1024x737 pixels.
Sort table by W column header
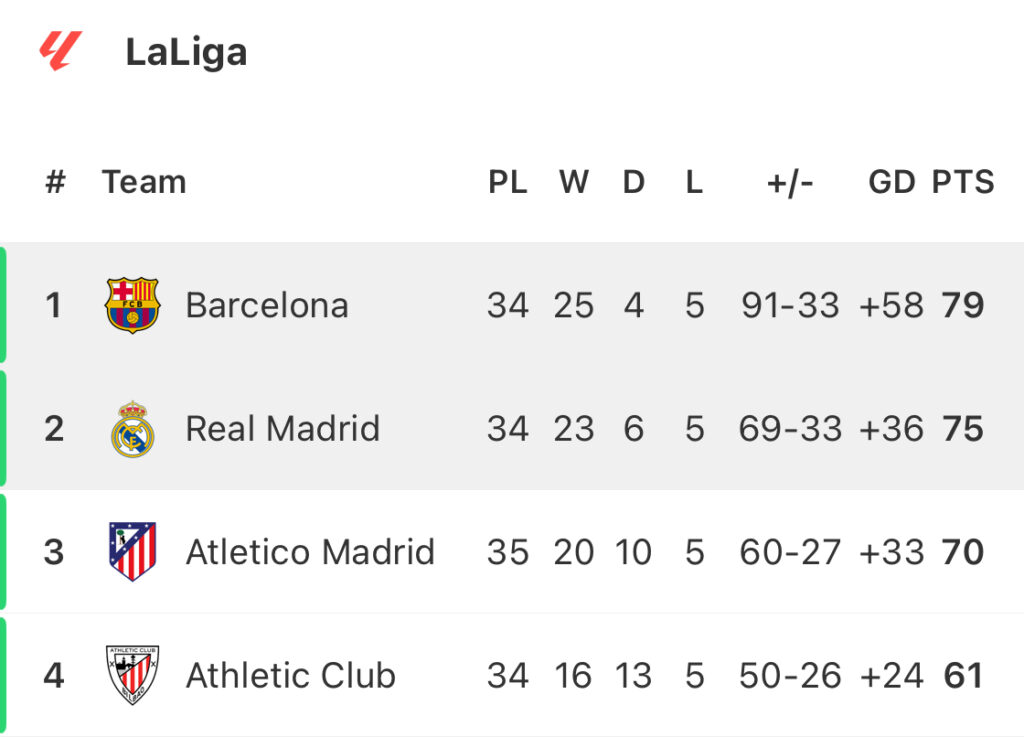pos(574,182)
